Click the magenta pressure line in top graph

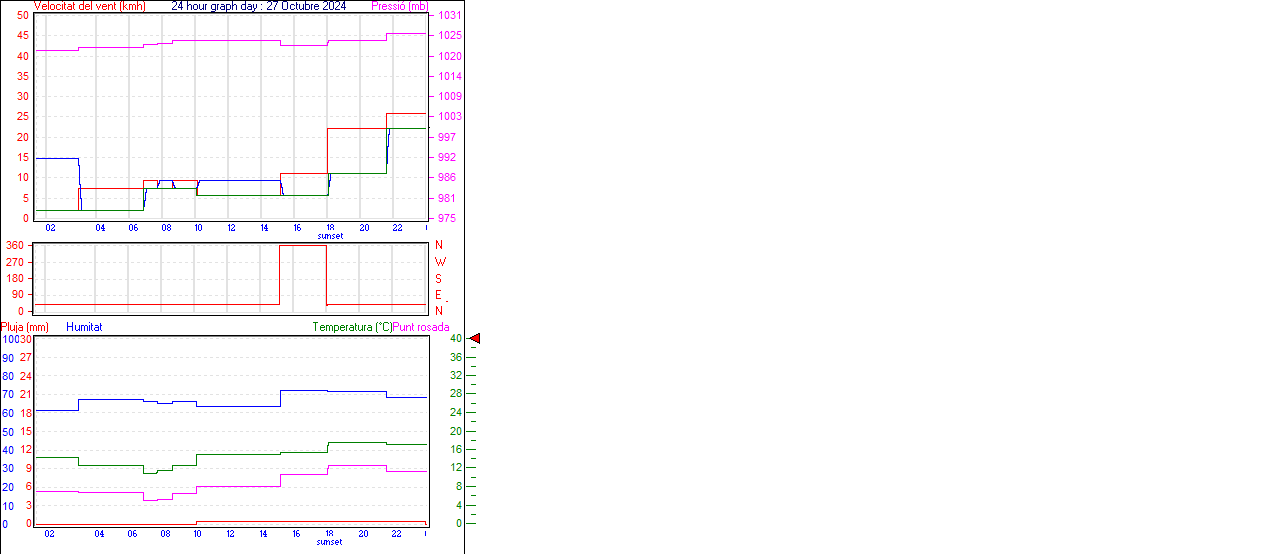[230, 41]
